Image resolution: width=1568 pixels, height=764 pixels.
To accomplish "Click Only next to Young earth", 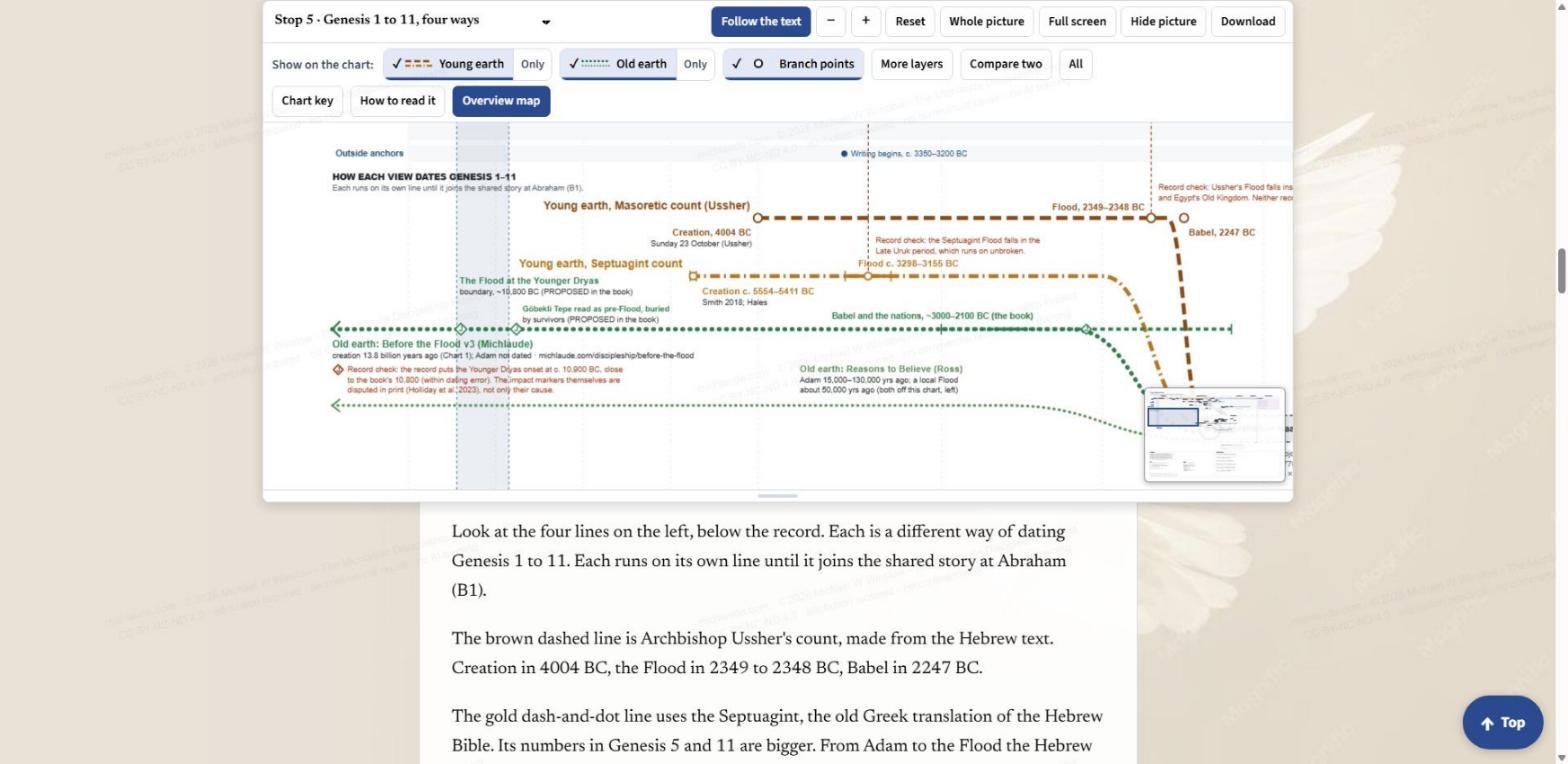I will point(532,64).
